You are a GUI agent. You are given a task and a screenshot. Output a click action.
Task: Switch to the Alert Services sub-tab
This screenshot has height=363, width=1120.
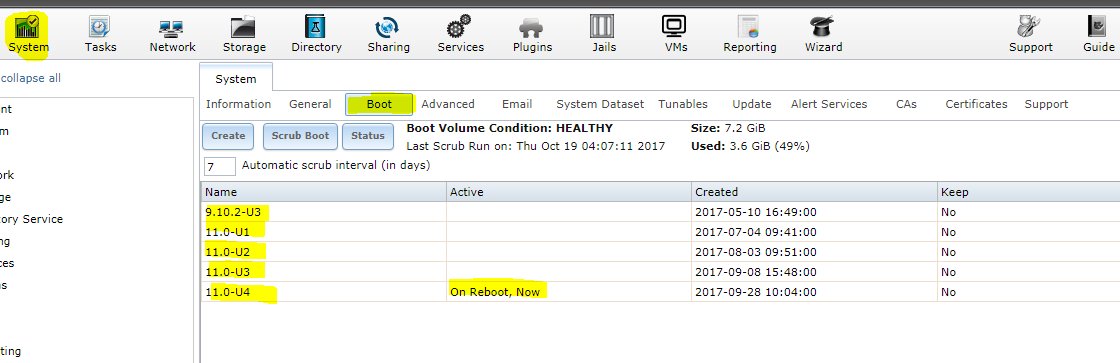pyautogui.click(x=829, y=104)
